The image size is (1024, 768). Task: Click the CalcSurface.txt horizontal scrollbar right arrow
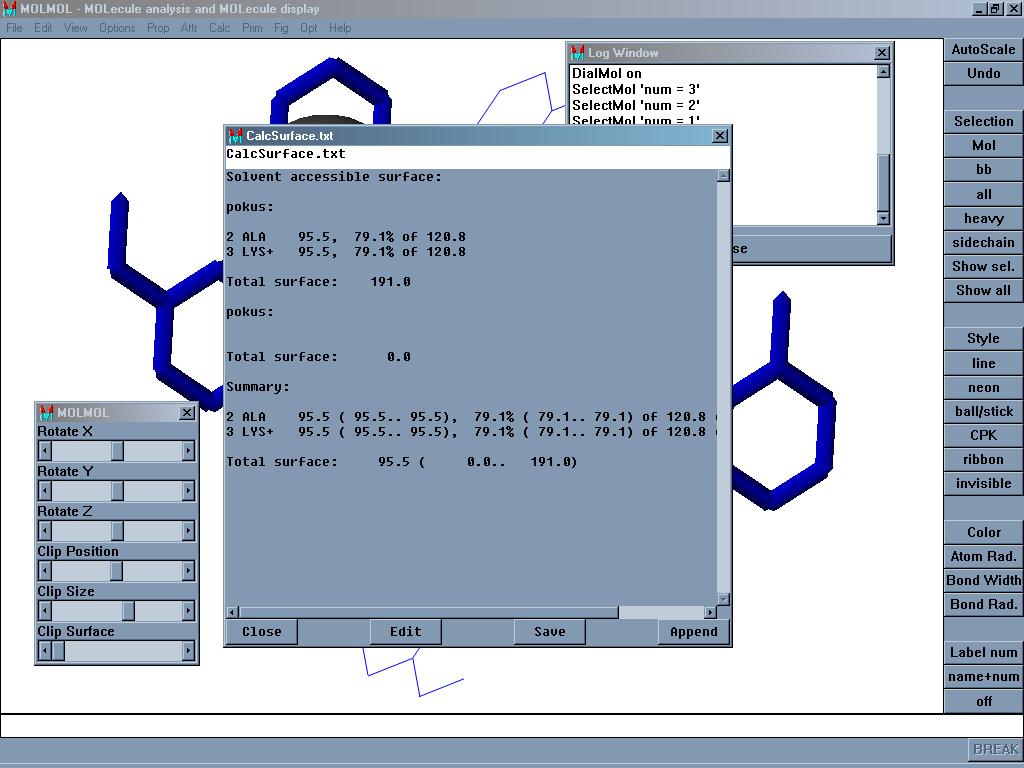click(x=710, y=612)
